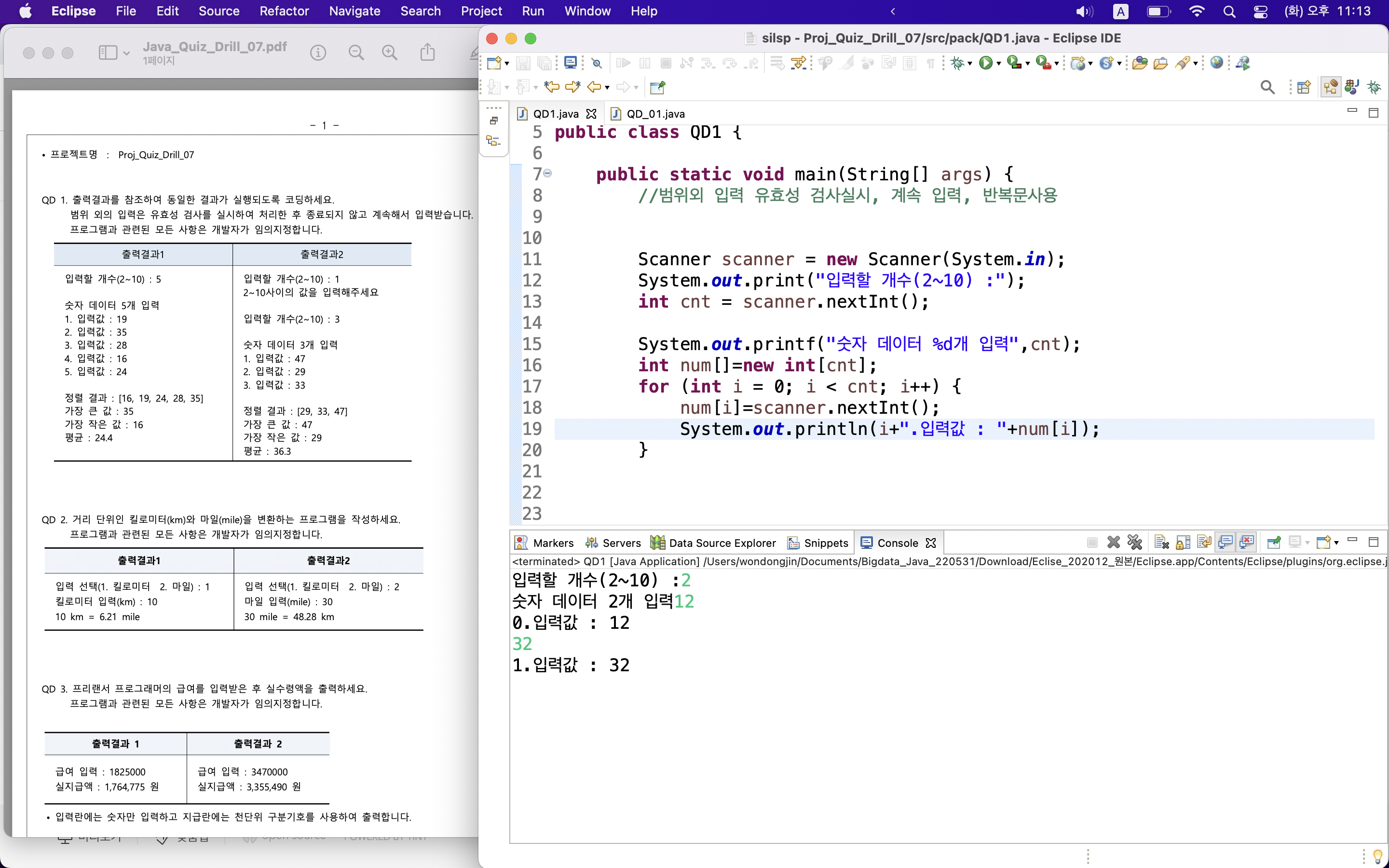This screenshot has height=868, width=1389.
Task: Click the Open Perspective icon
Action: click(1304, 87)
